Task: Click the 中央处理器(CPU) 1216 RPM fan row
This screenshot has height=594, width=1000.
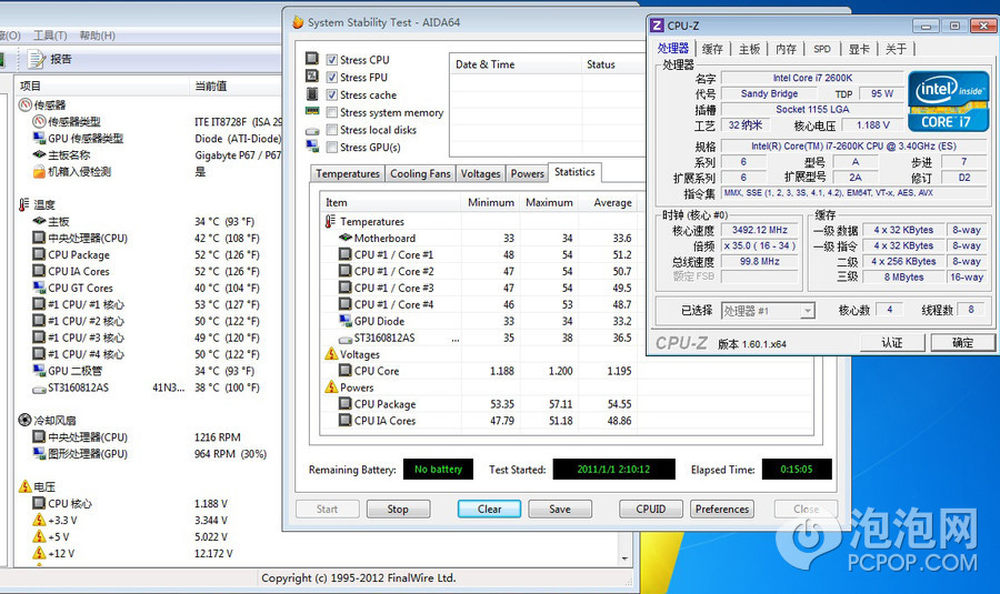Action: (x=148, y=437)
